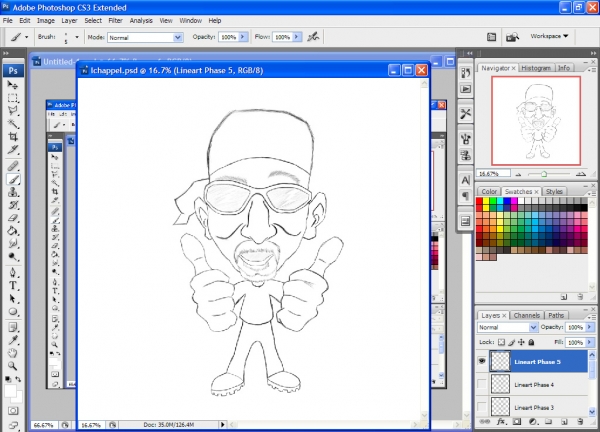Open the Brush preset picker arrow
The image size is (600, 432).
(x=77, y=37)
